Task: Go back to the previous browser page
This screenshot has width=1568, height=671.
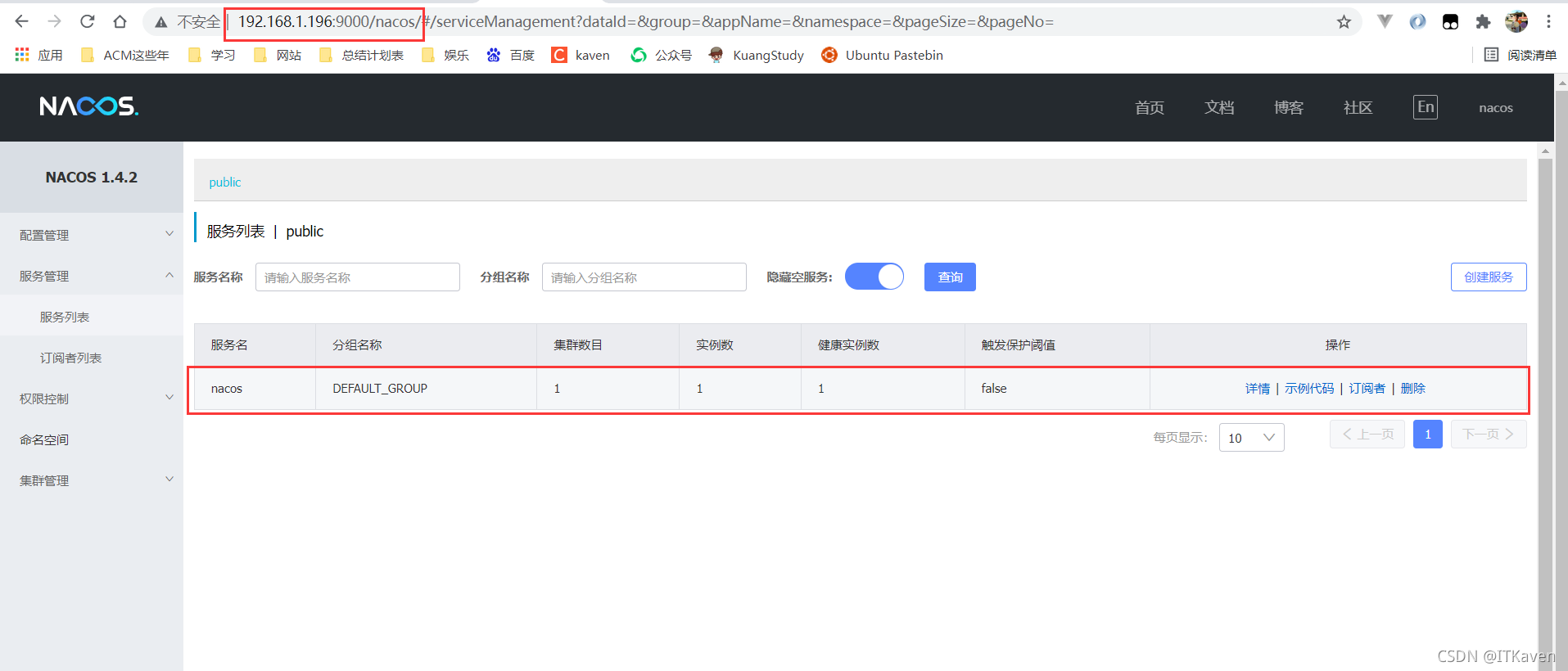Action: tap(22, 21)
